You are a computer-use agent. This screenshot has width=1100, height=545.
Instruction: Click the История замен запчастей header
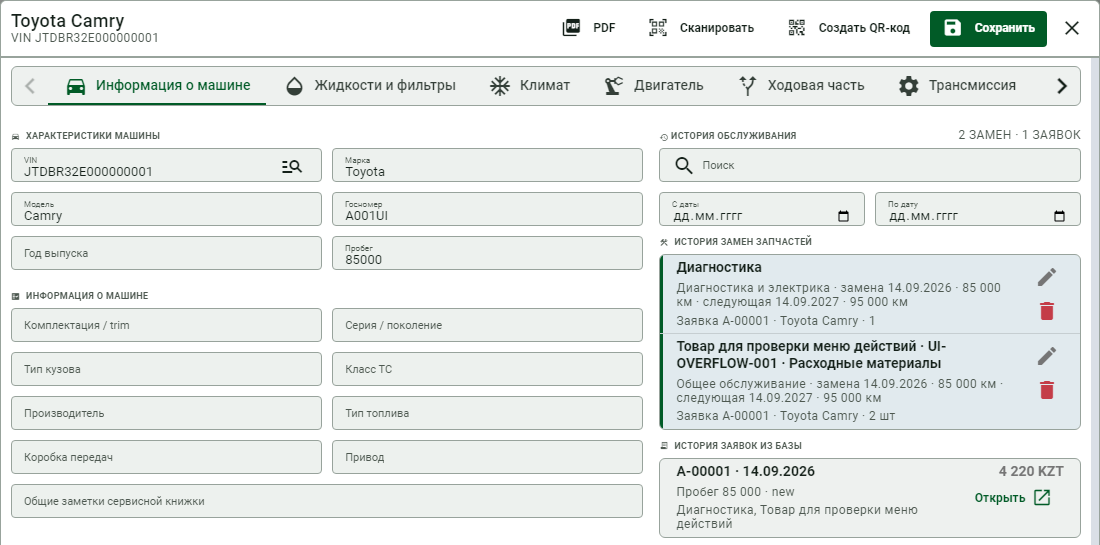click(742, 241)
